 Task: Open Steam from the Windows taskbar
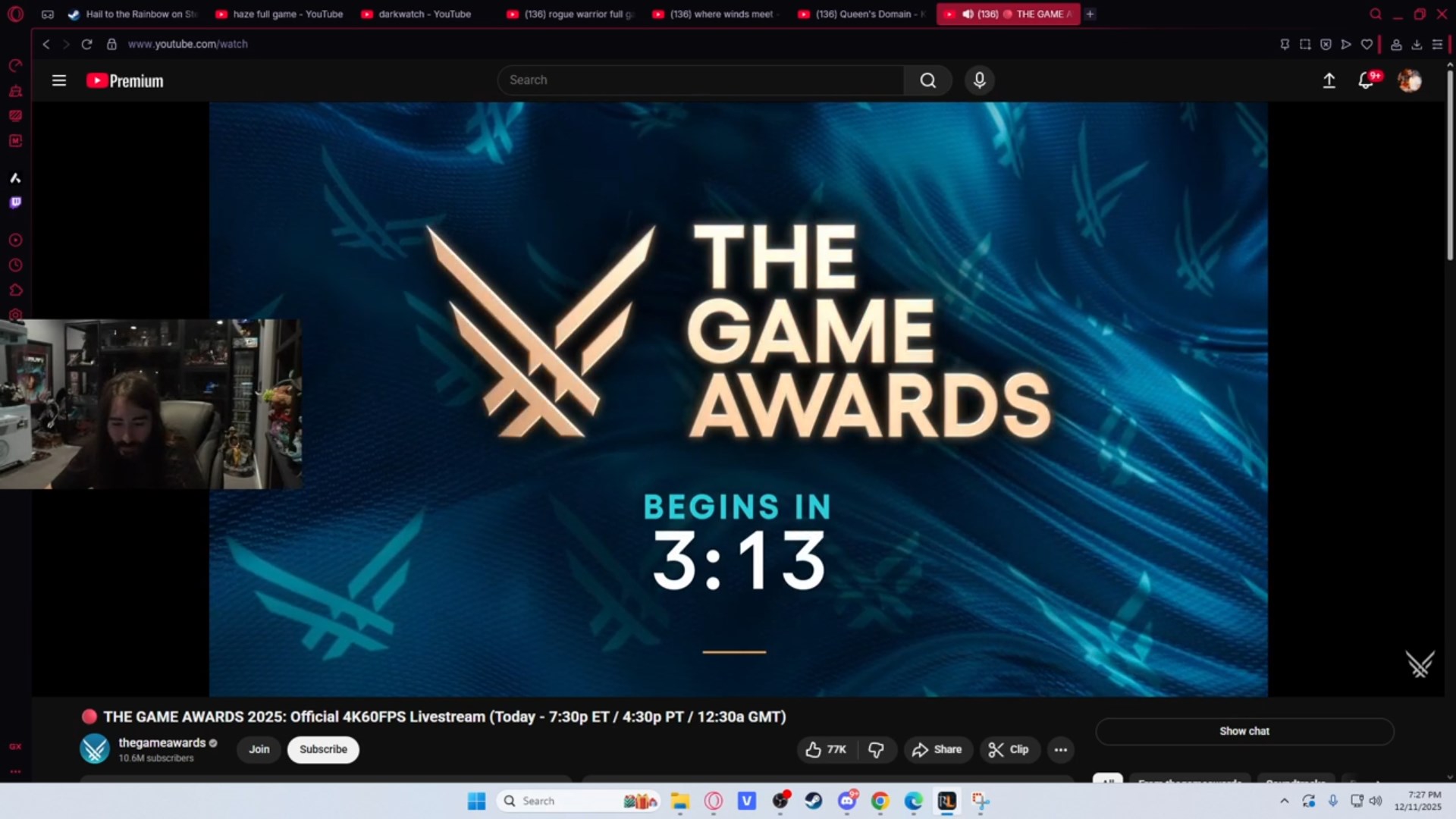[x=814, y=801]
